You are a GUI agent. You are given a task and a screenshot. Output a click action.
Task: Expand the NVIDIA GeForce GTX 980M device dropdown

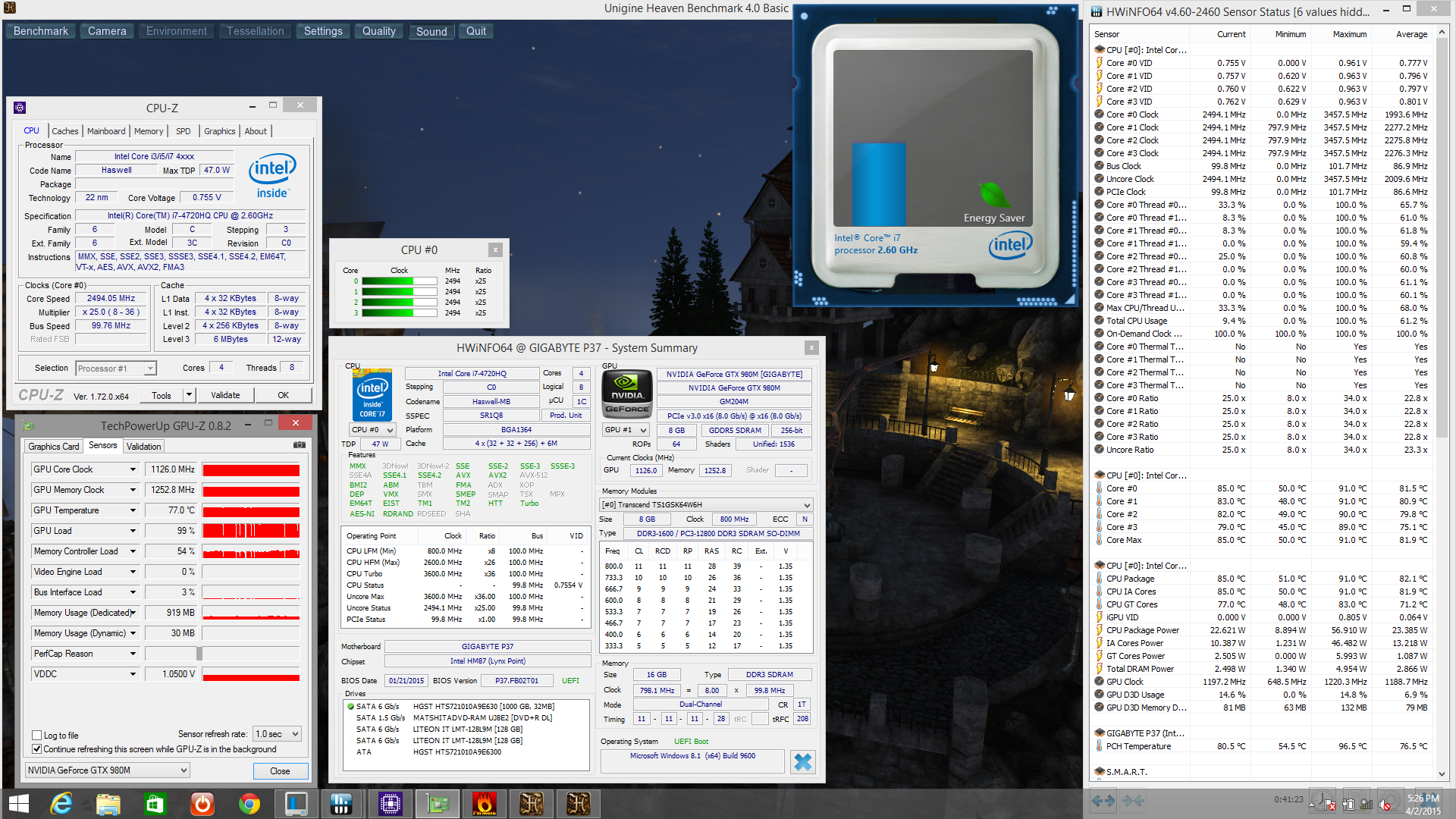pos(107,770)
